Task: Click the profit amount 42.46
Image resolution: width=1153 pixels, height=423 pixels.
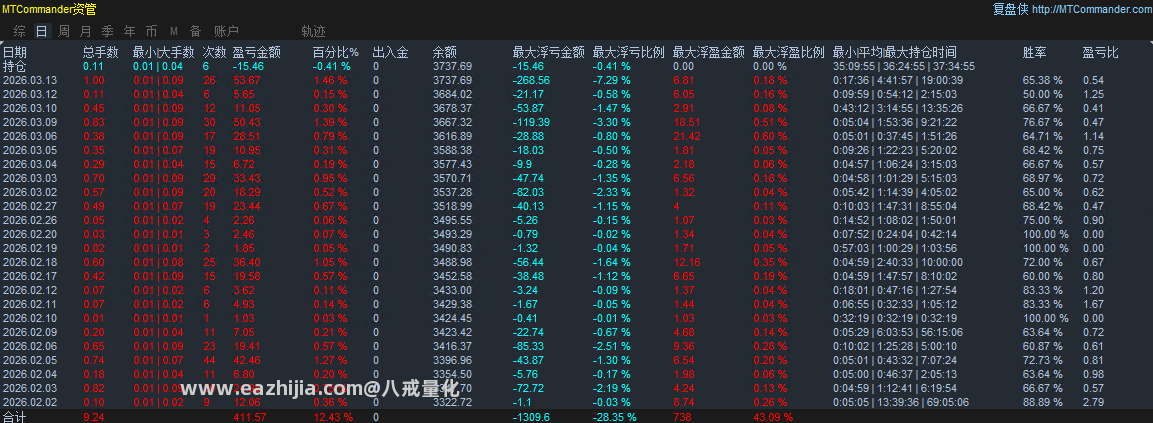Action: click(246, 359)
